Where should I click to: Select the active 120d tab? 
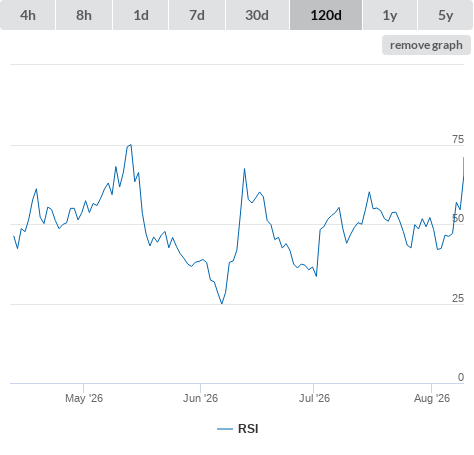pyautogui.click(x=326, y=15)
